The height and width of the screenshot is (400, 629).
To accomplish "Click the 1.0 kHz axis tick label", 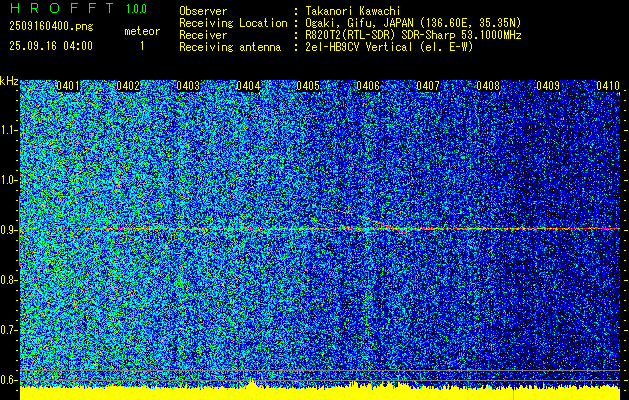I will (x=9, y=181).
